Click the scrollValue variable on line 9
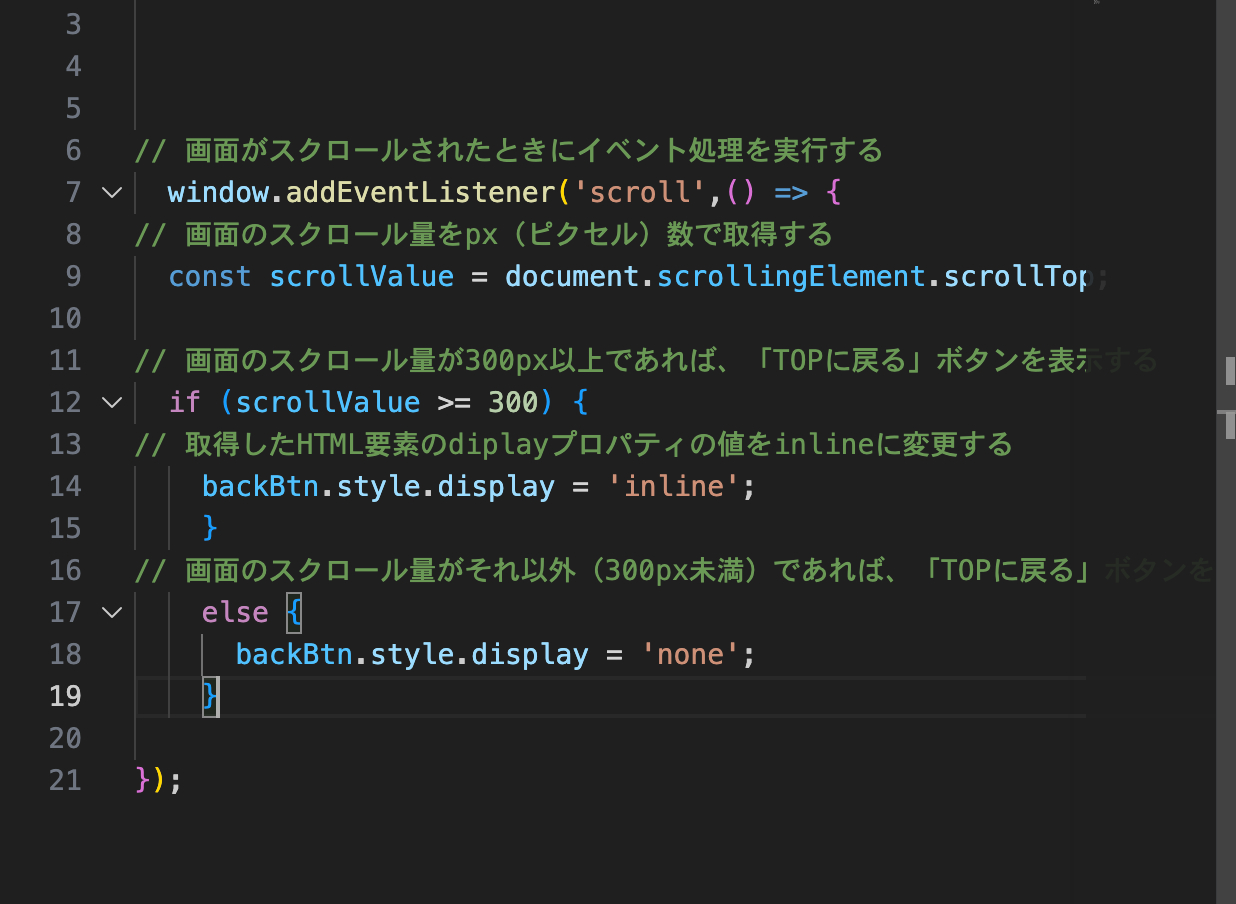The height and width of the screenshot is (904, 1236). coord(361,276)
